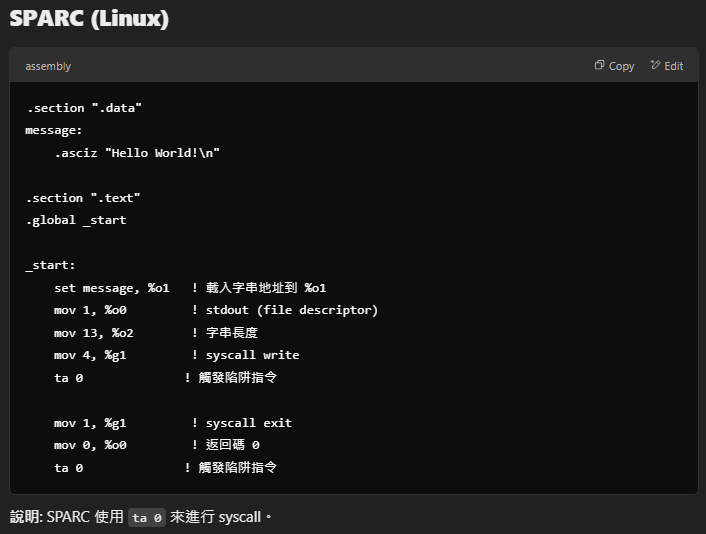Click the bold 說明 text below code
This screenshot has width=706, height=534.
(x=24, y=517)
